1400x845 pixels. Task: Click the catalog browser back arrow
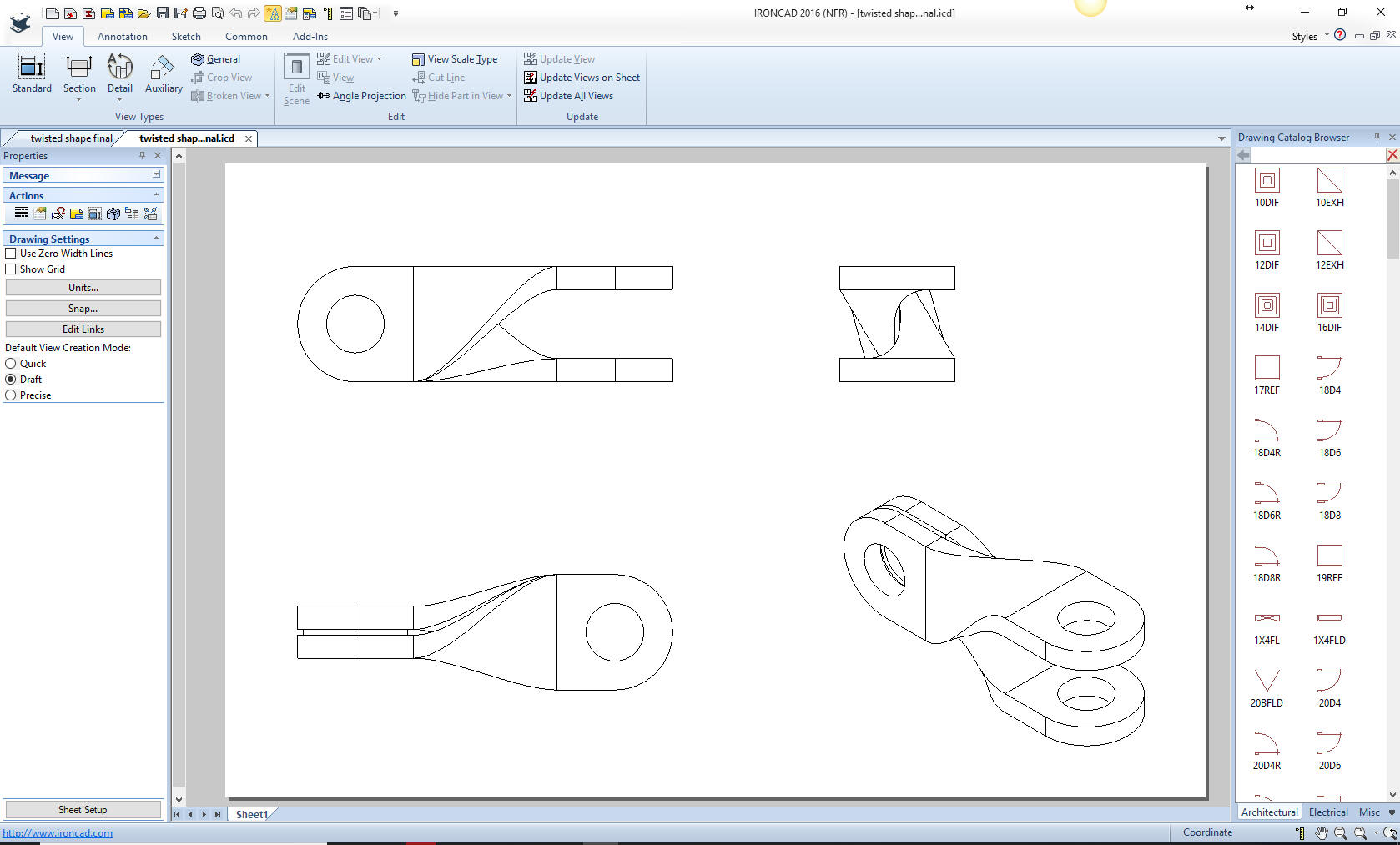[1244, 155]
